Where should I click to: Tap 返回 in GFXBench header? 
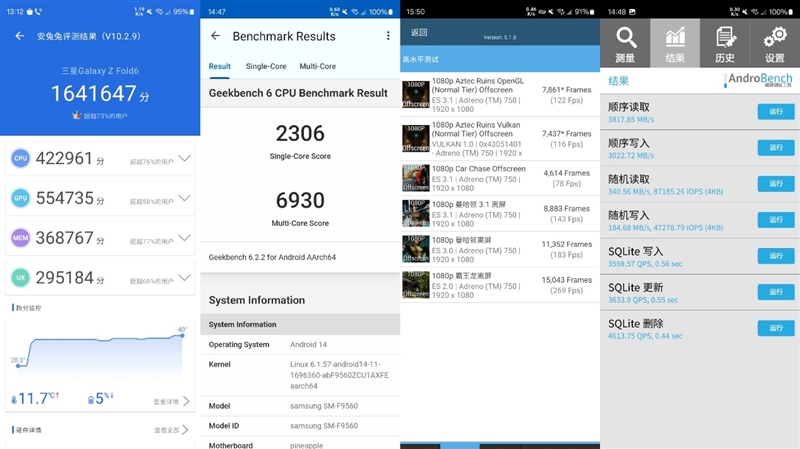click(x=418, y=32)
